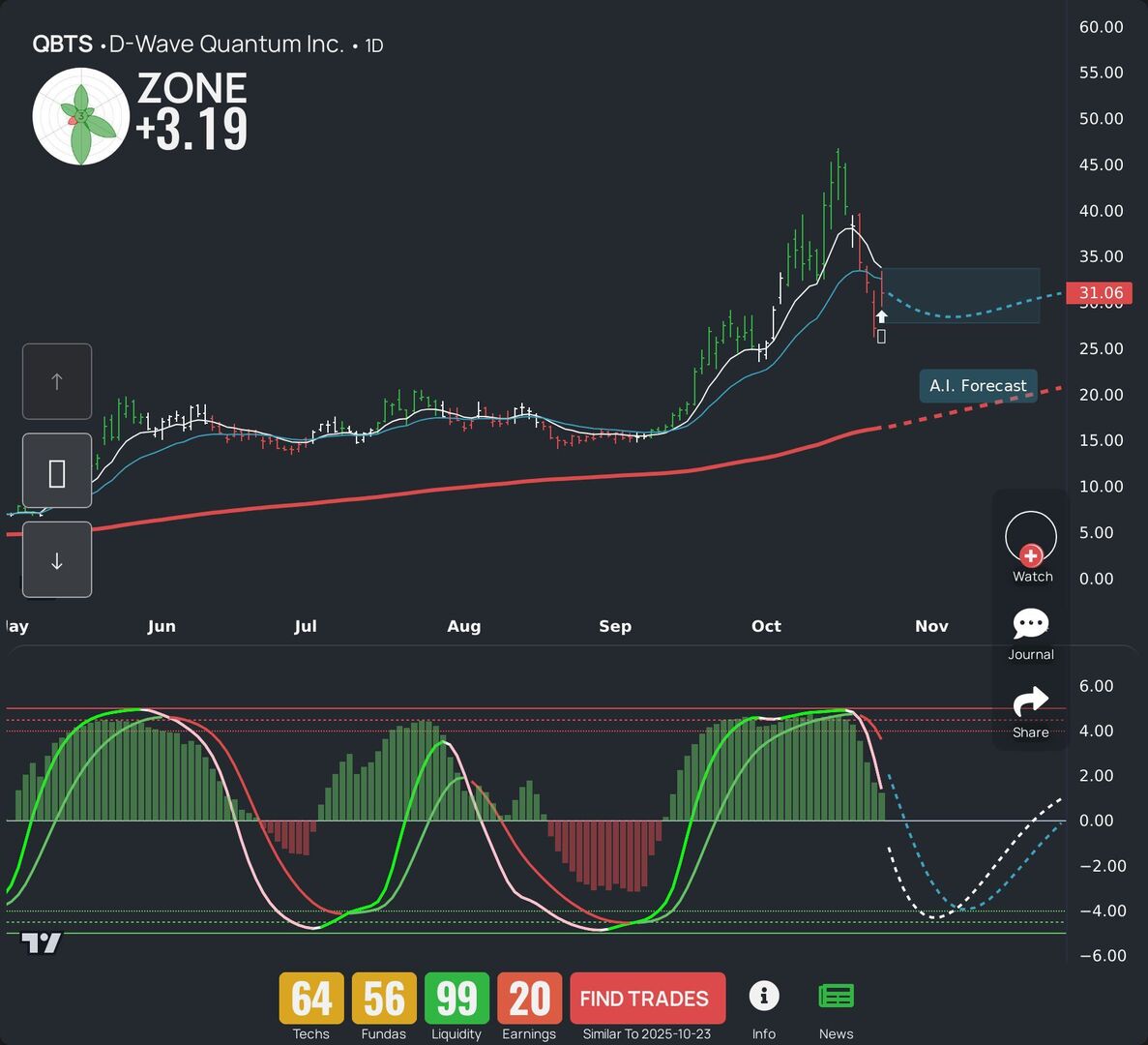
Task: Click the Sep label on the time axis
Action: [615, 626]
